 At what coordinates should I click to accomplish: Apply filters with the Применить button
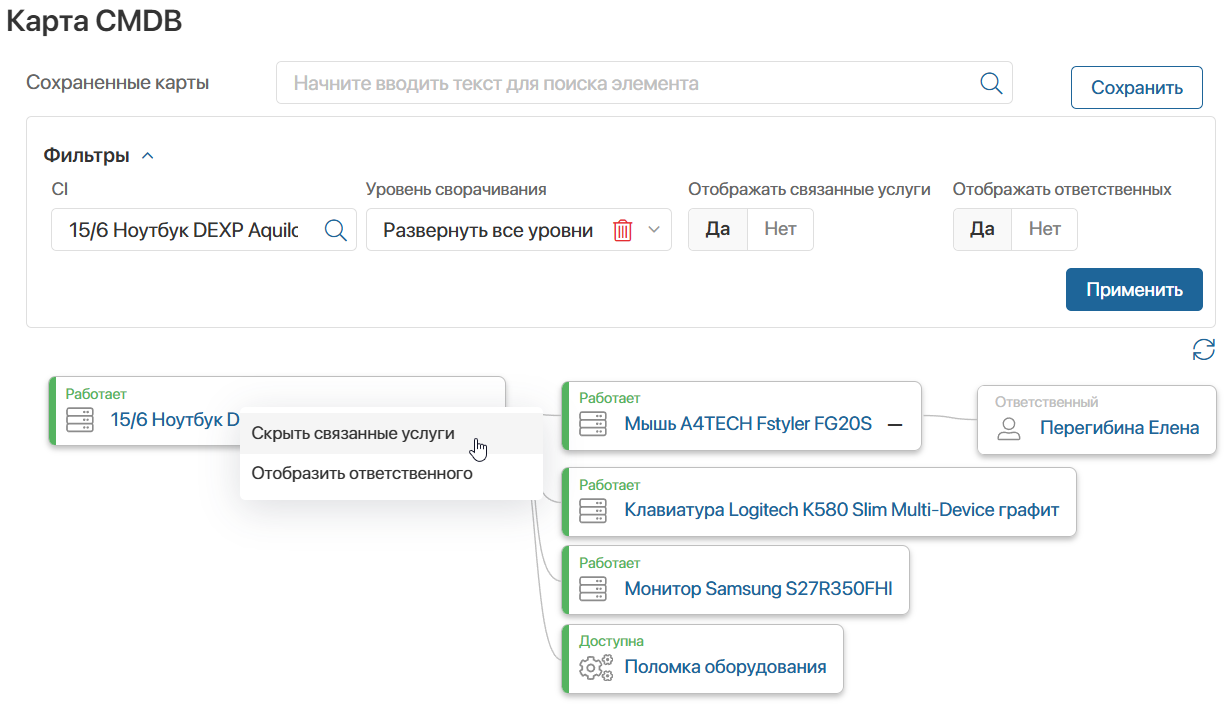point(1134,290)
